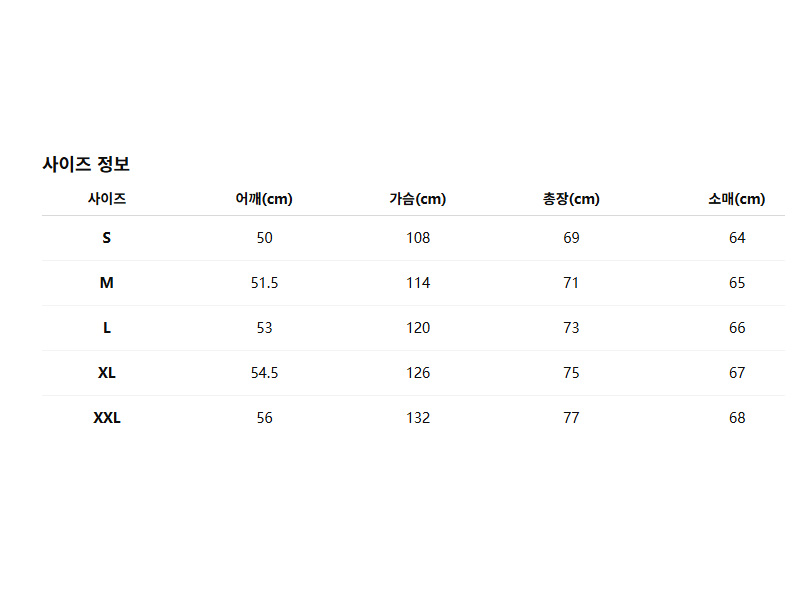Select the XXL size row label
The width and height of the screenshot is (800, 600).
click(107, 418)
